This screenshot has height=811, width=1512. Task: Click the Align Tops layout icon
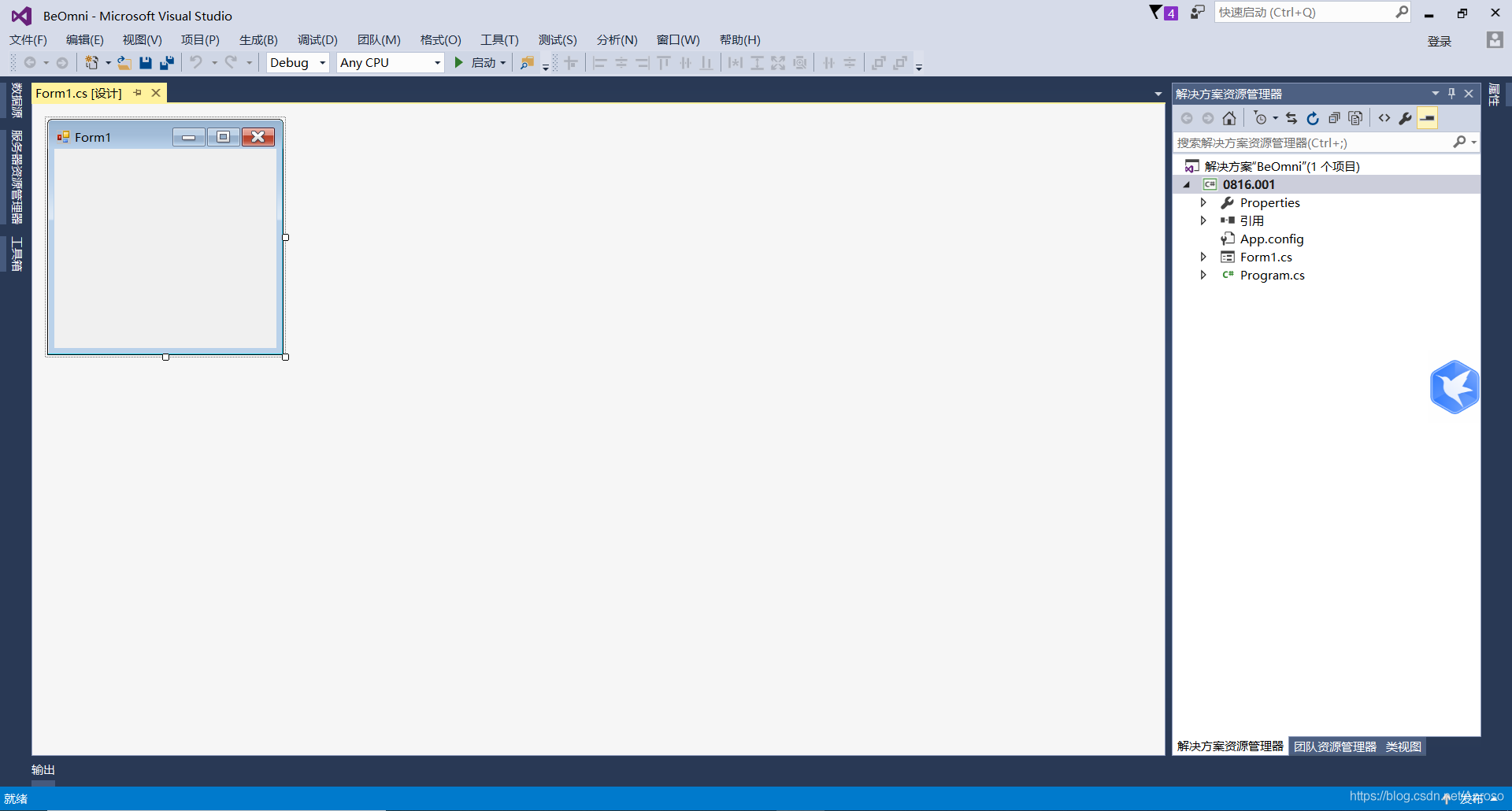coord(664,63)
